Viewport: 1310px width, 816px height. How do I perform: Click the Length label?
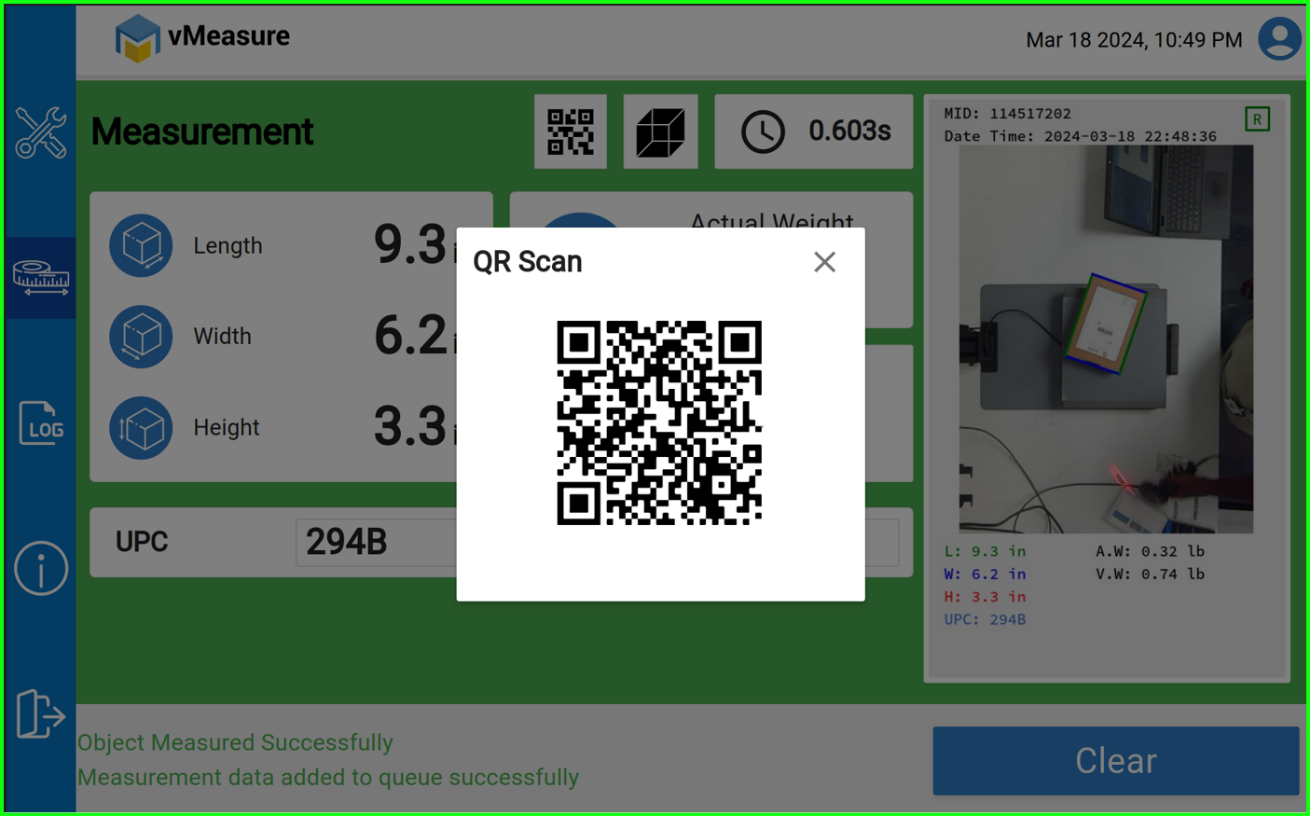(228, 246)
